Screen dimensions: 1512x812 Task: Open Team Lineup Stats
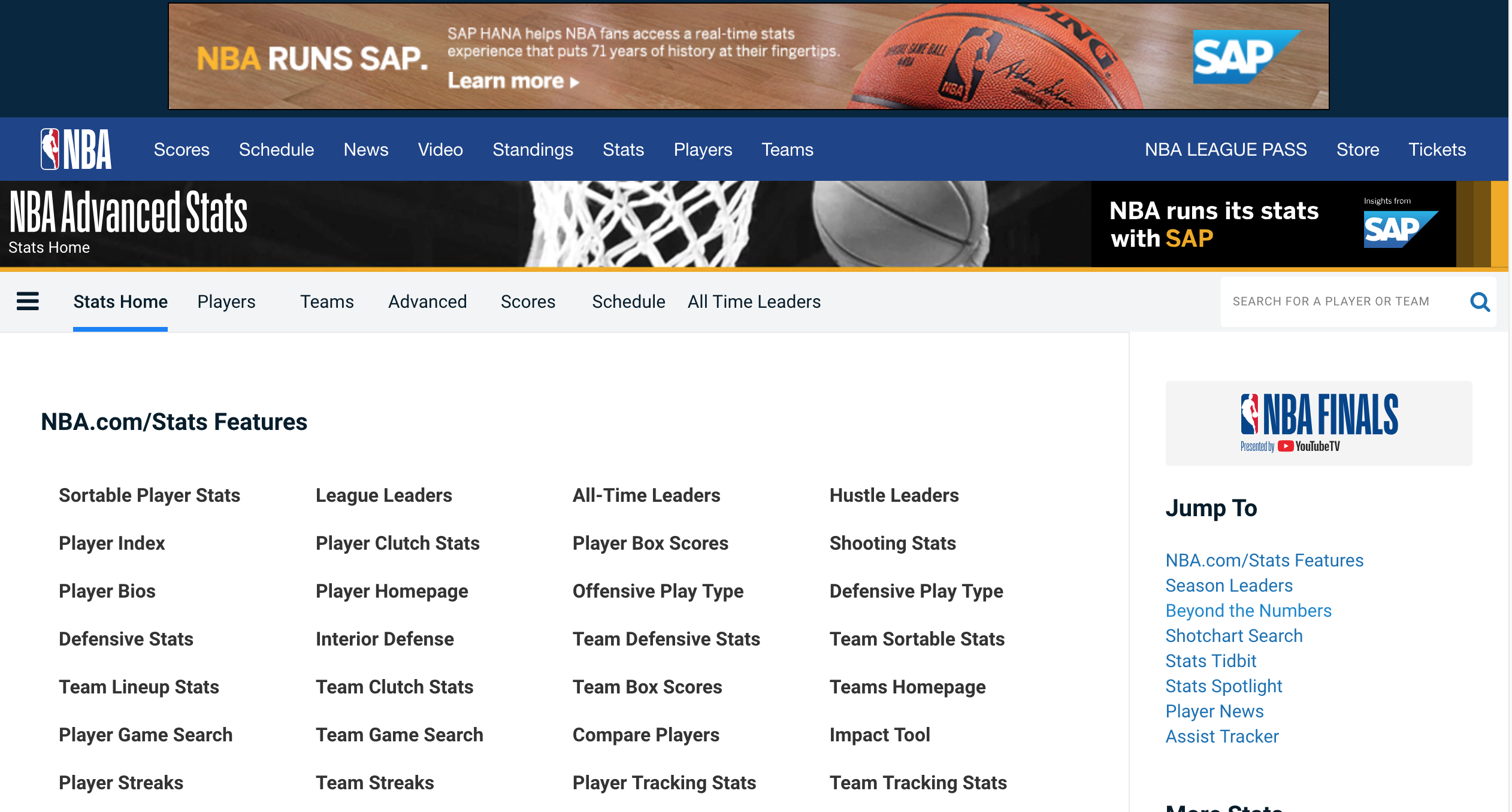(x=139, y=687)
